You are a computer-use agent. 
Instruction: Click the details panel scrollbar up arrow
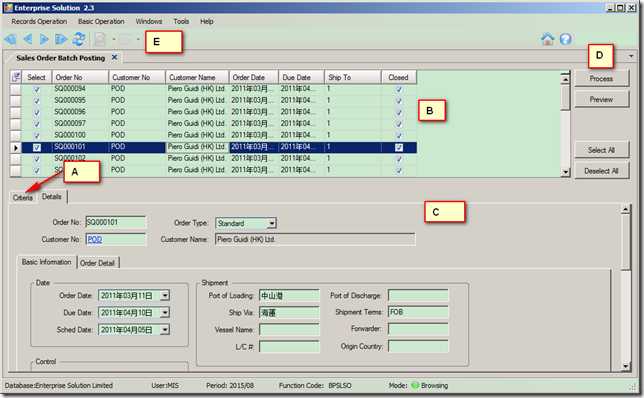(626, 210)
